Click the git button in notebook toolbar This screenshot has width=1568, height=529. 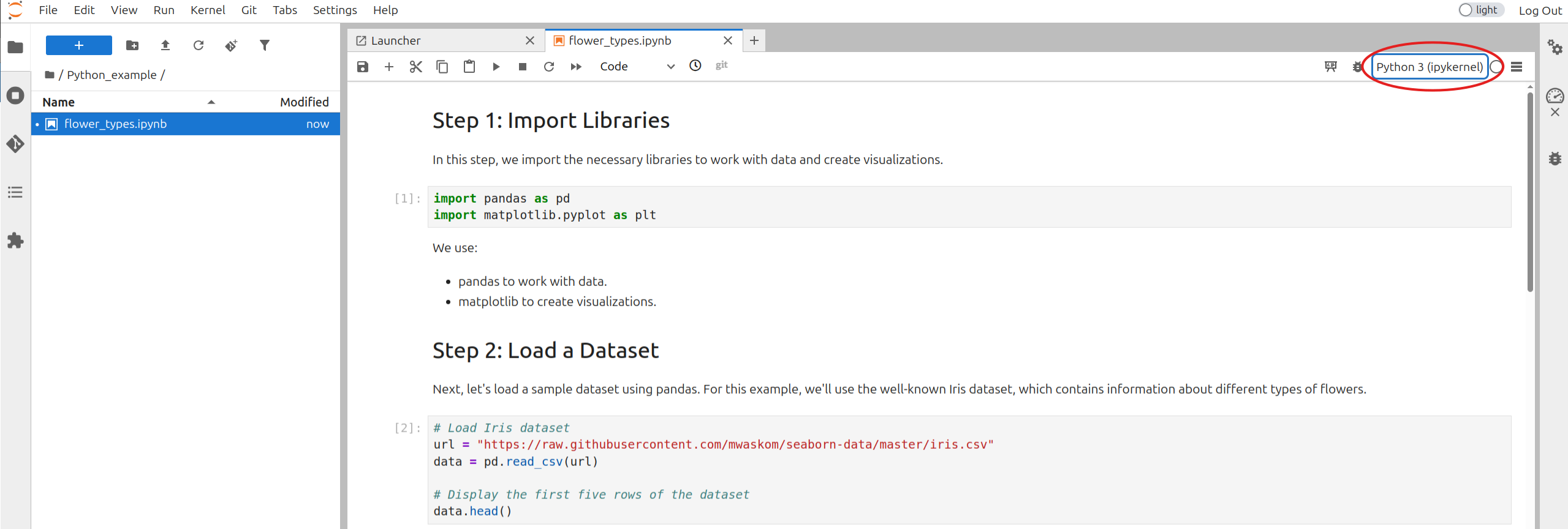721,66
